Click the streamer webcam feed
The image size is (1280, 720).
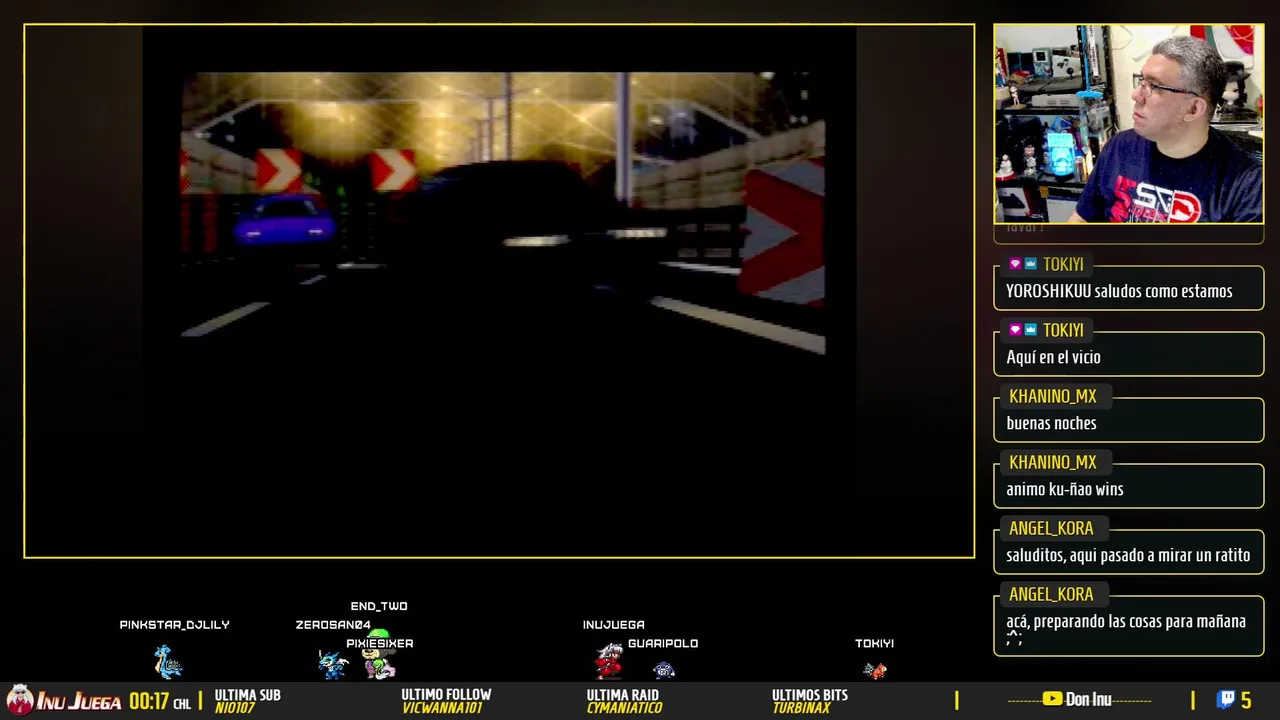(x=1129, y=124)
